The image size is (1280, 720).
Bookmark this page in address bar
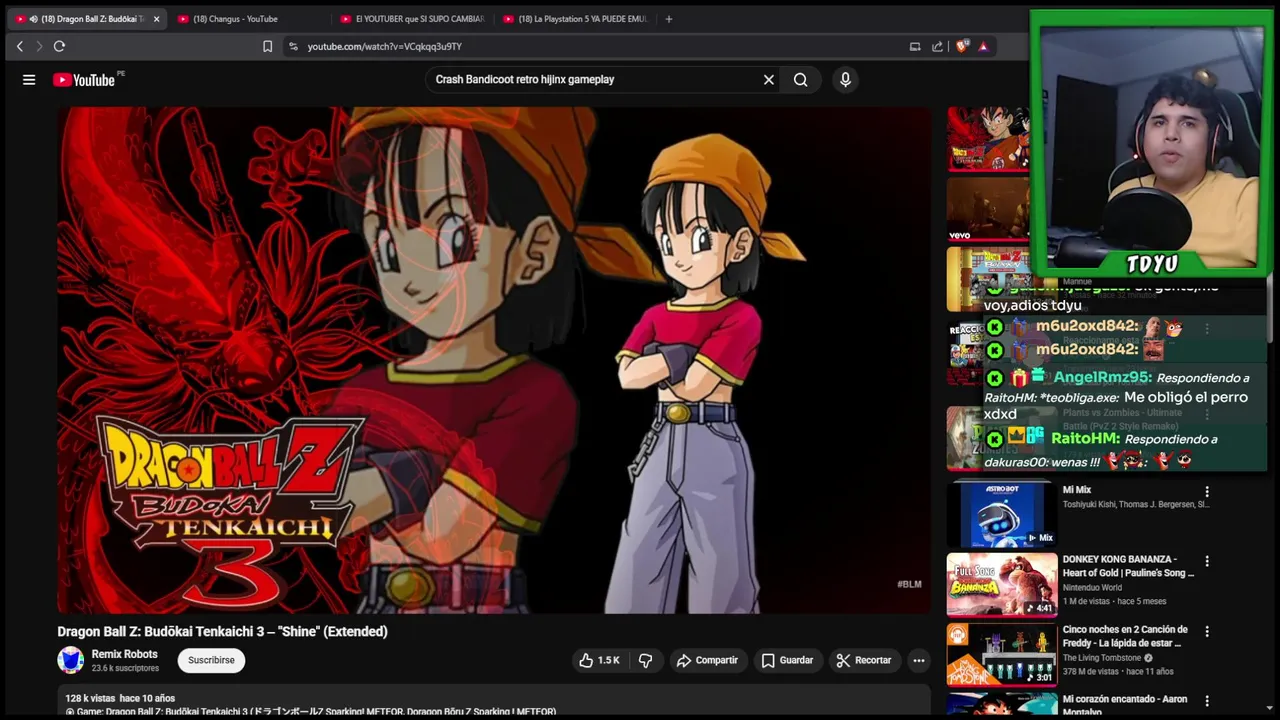267,46
